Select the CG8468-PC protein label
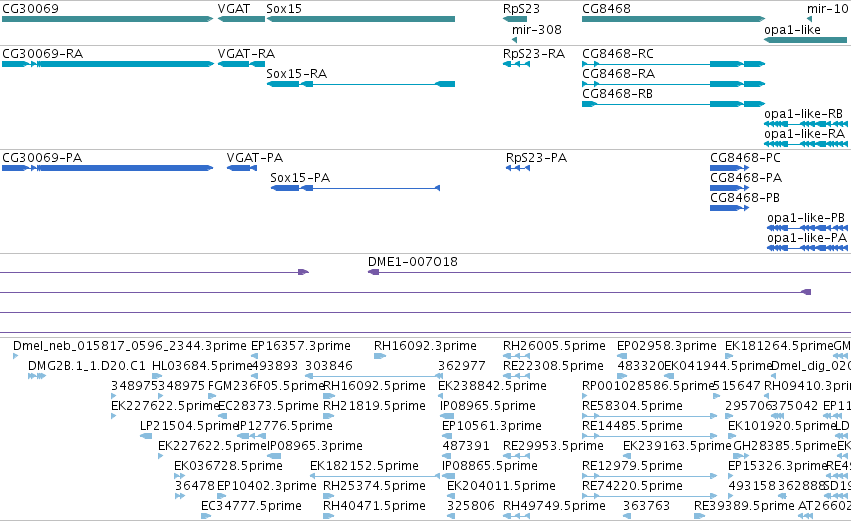This screenshot has height=521, width=851. [745, 158]
